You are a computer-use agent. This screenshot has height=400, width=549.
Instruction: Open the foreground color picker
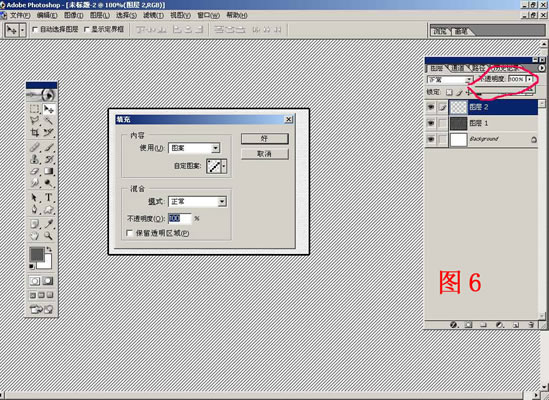[37, 254]
